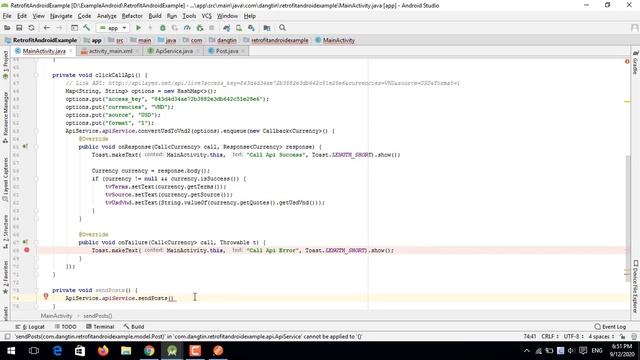
Task: Click the sendPosts() breadcrumb below the editor
Action: point(98,316)
